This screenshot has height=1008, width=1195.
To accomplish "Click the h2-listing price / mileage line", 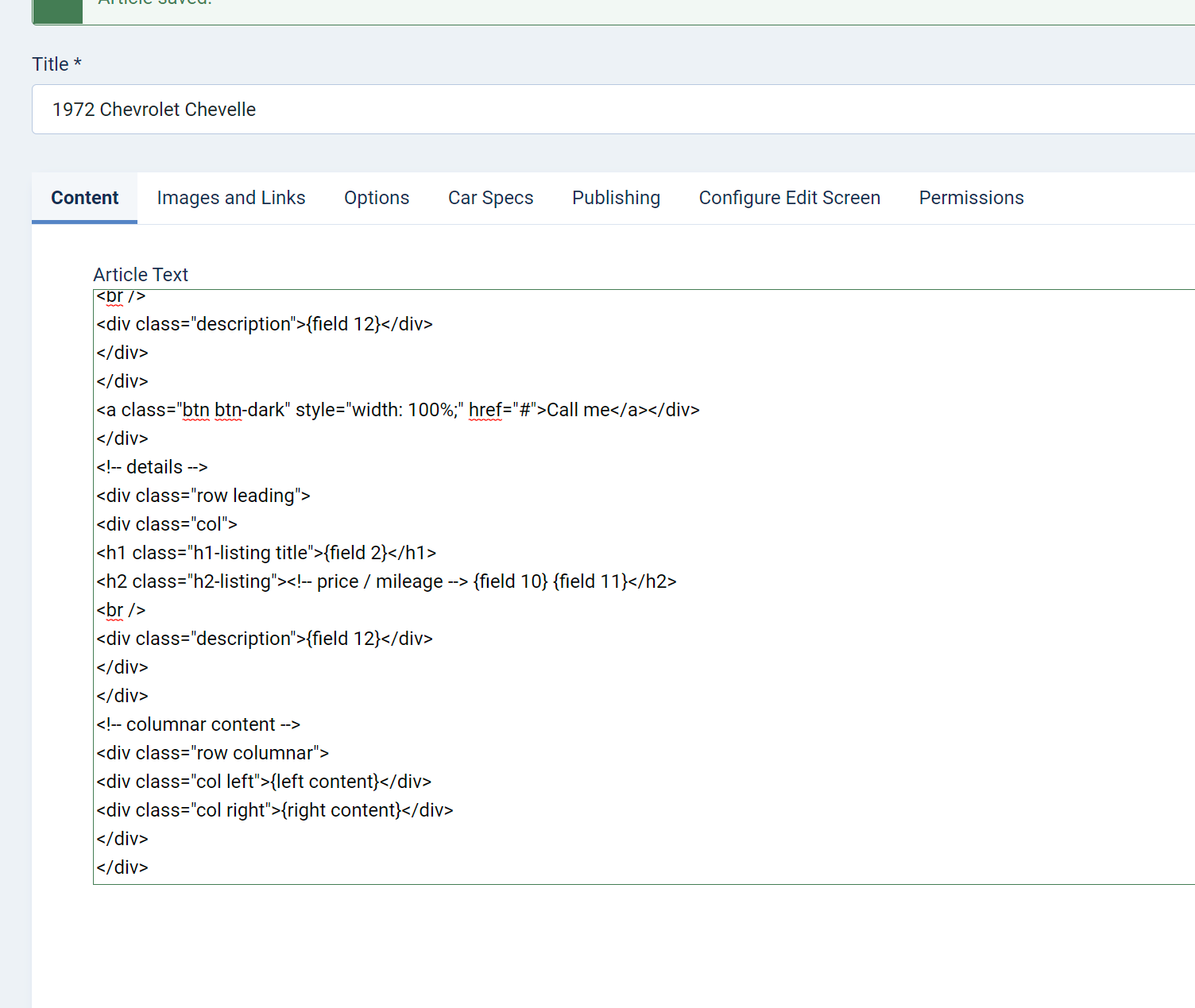I will pyautogui.click(x=386, y=581).
